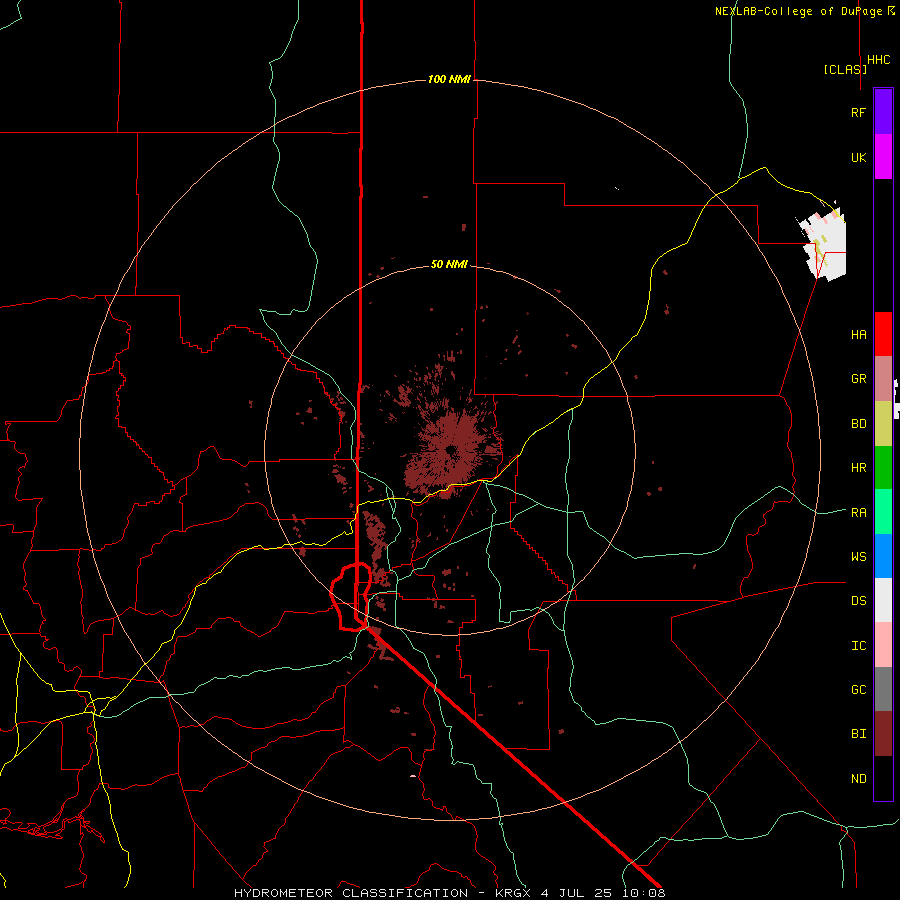Click the RF legend label

858,112
